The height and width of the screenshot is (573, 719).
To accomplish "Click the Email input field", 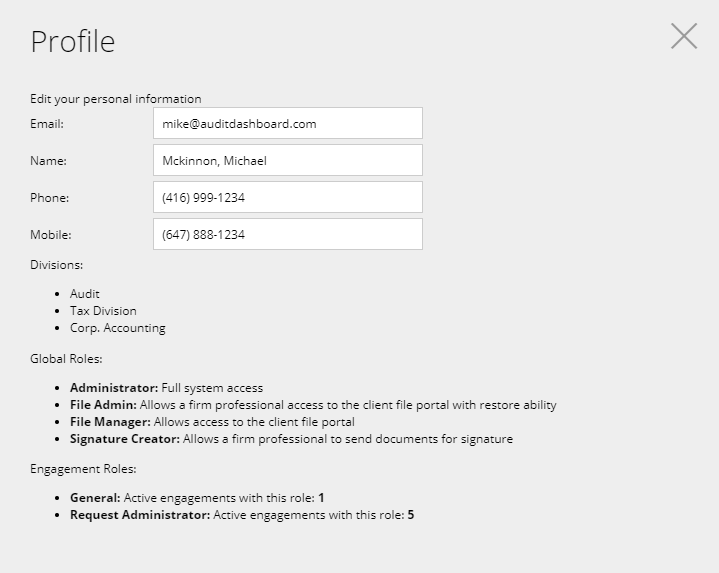I will coord(287,124).
